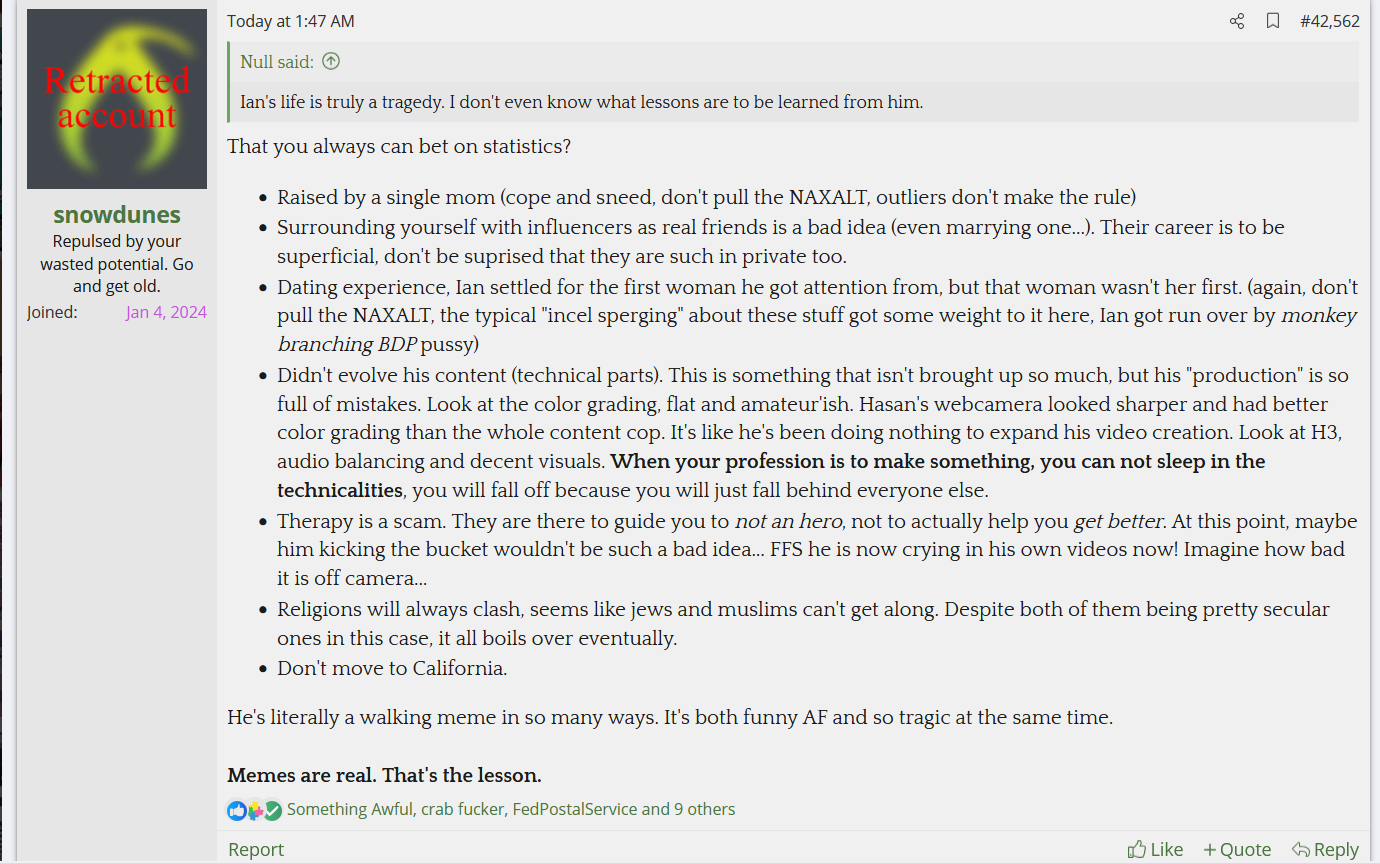Screen dimensions: 1380x864
Task: Quote this post
Action: (1237, 849)
